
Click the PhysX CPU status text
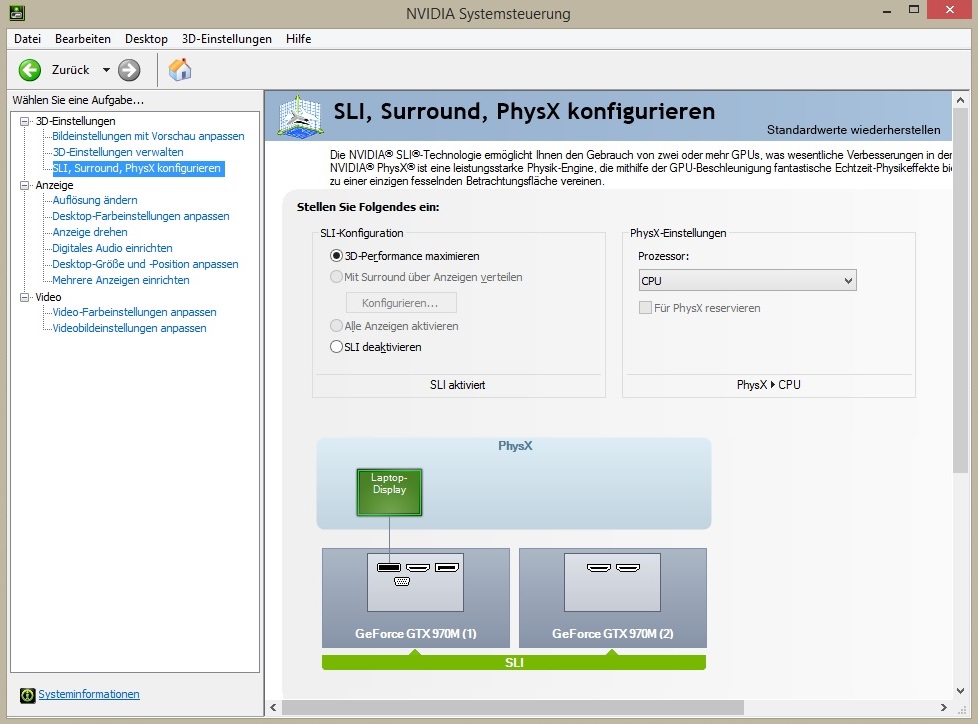pos(768,385)
